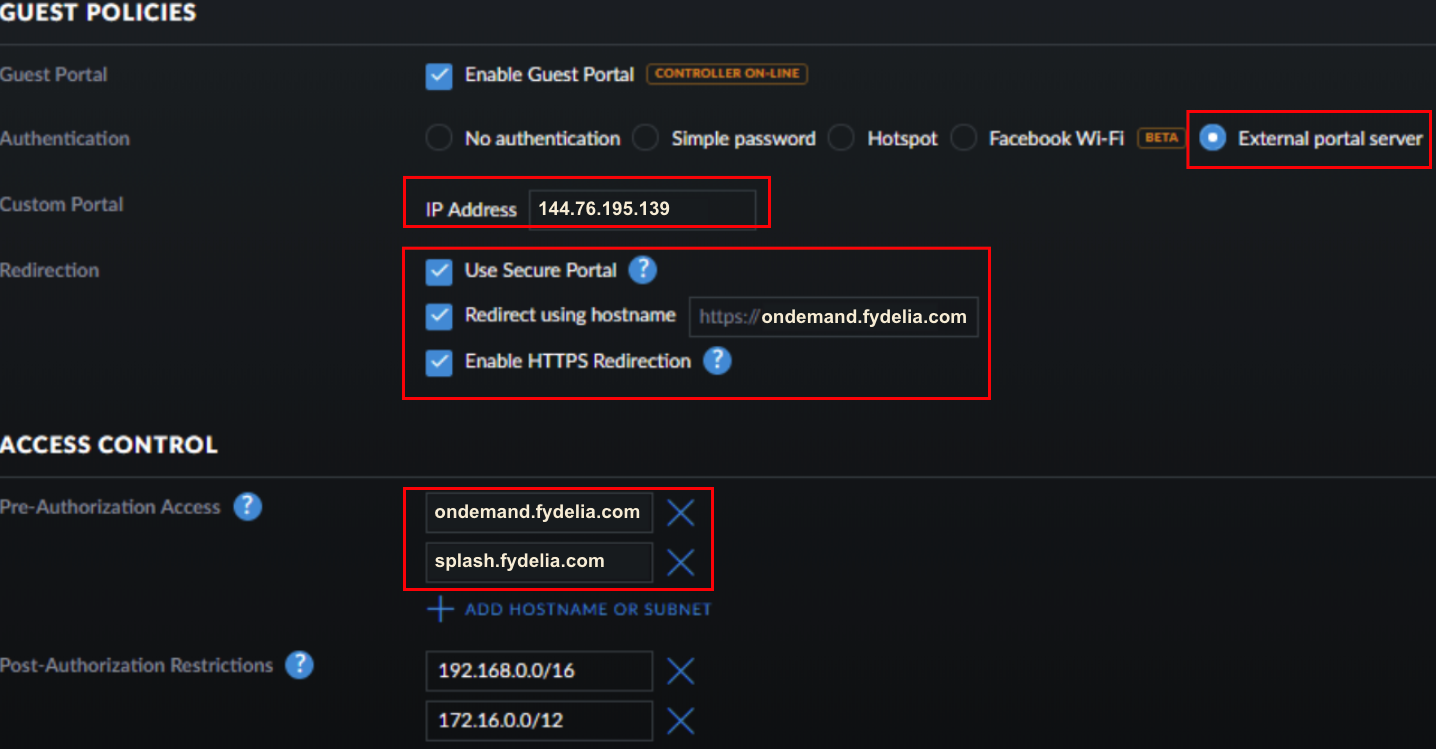Open Post-Authorization Restrictions help icon
Image resolution: width=1436 pixels, height=749 pixels.
[299, 665]
